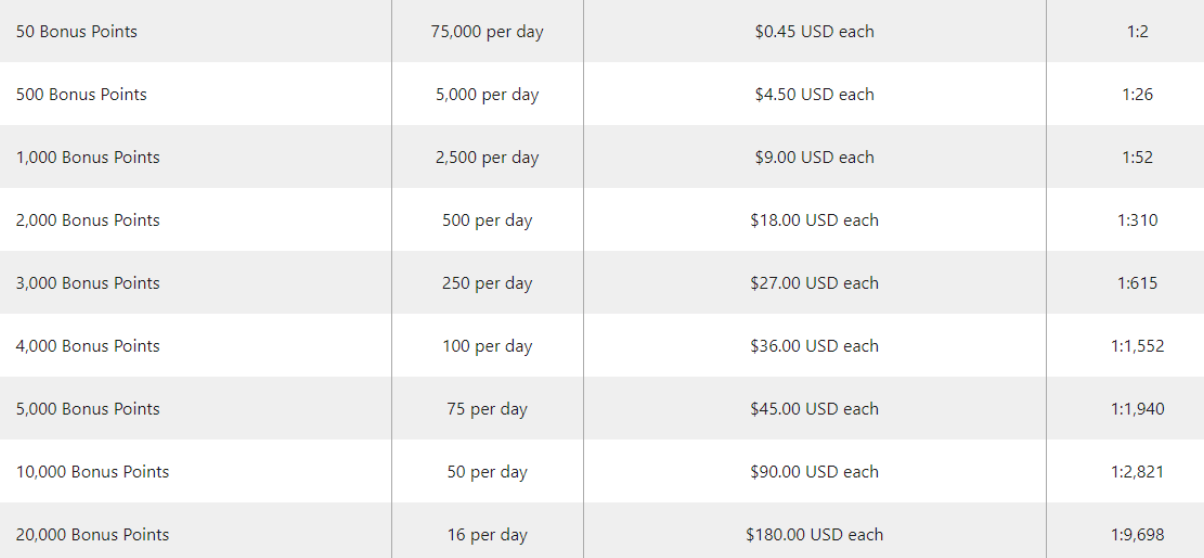Select the 20,000 Bonus Points cell
Image resolution: width=1204 pixels, height=558 pixels.
(93, 535)
